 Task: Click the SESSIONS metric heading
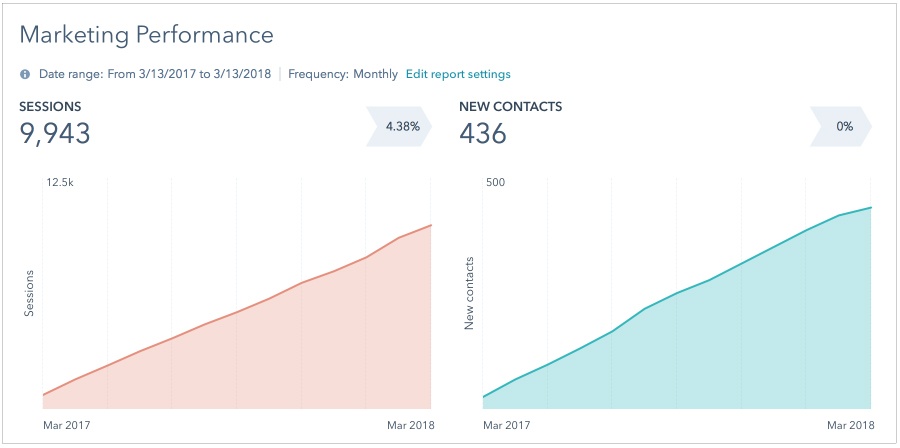pos(51,107)
